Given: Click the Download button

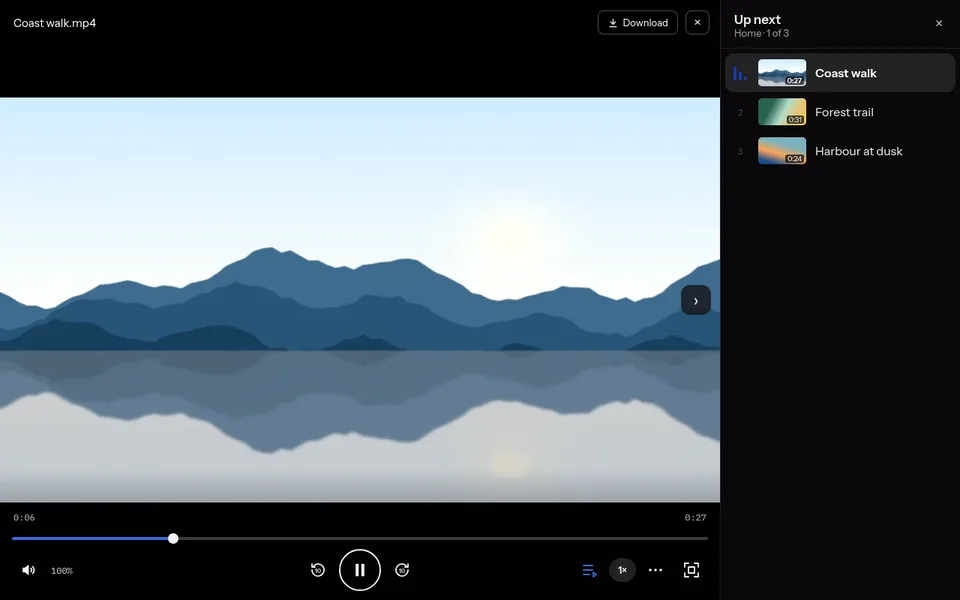Looking at the screenshot, I should click(x=637, y=23).
